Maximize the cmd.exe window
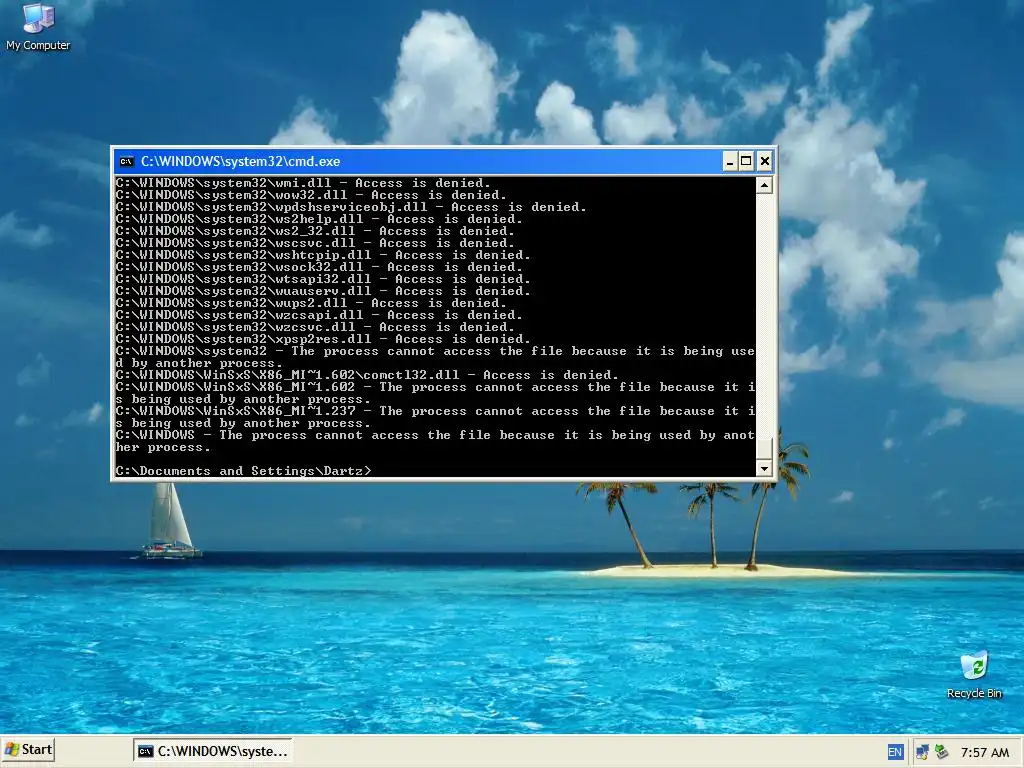1024x768 pixels. 746,161
